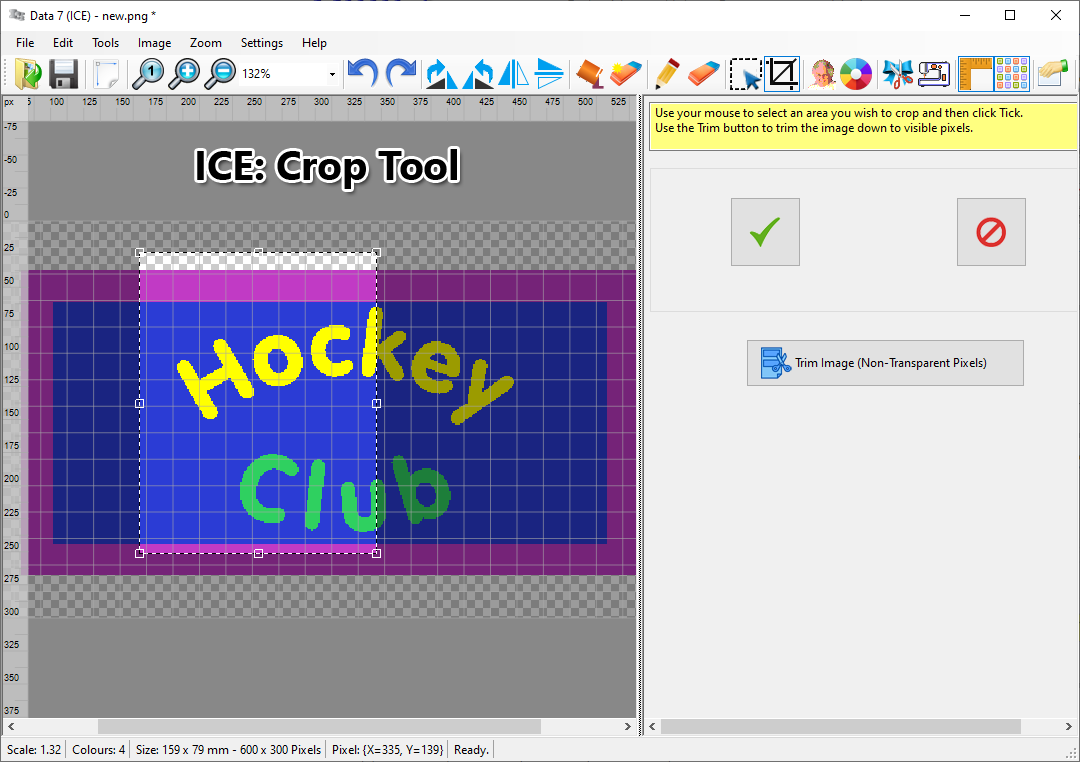Image resolution: width=1080 pixels, height=762 pixels.
Task: Save the image with floppy disk icon
Action: click(64, 74)
